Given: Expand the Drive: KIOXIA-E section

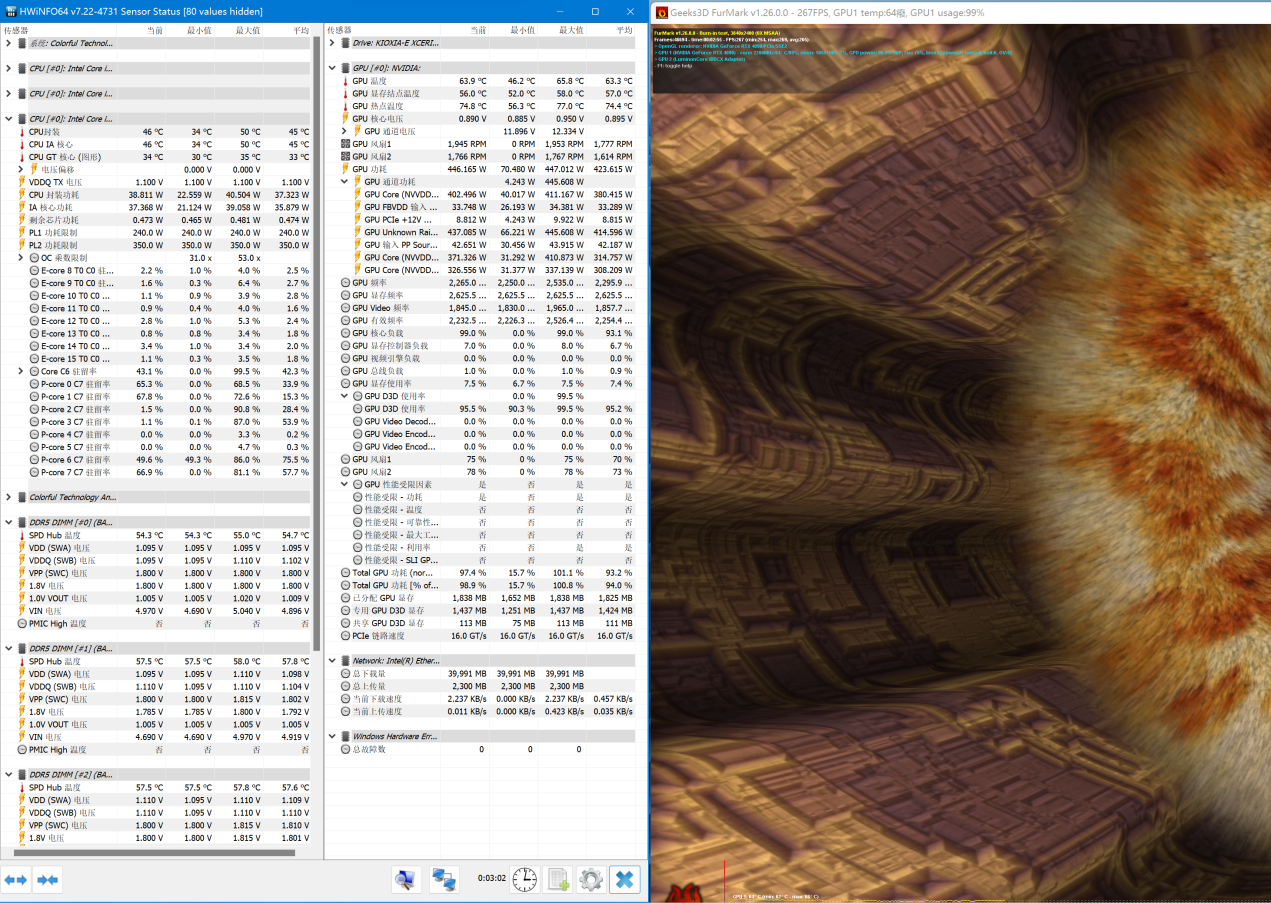Looking at the screenshot, I should tap(333, 43).
